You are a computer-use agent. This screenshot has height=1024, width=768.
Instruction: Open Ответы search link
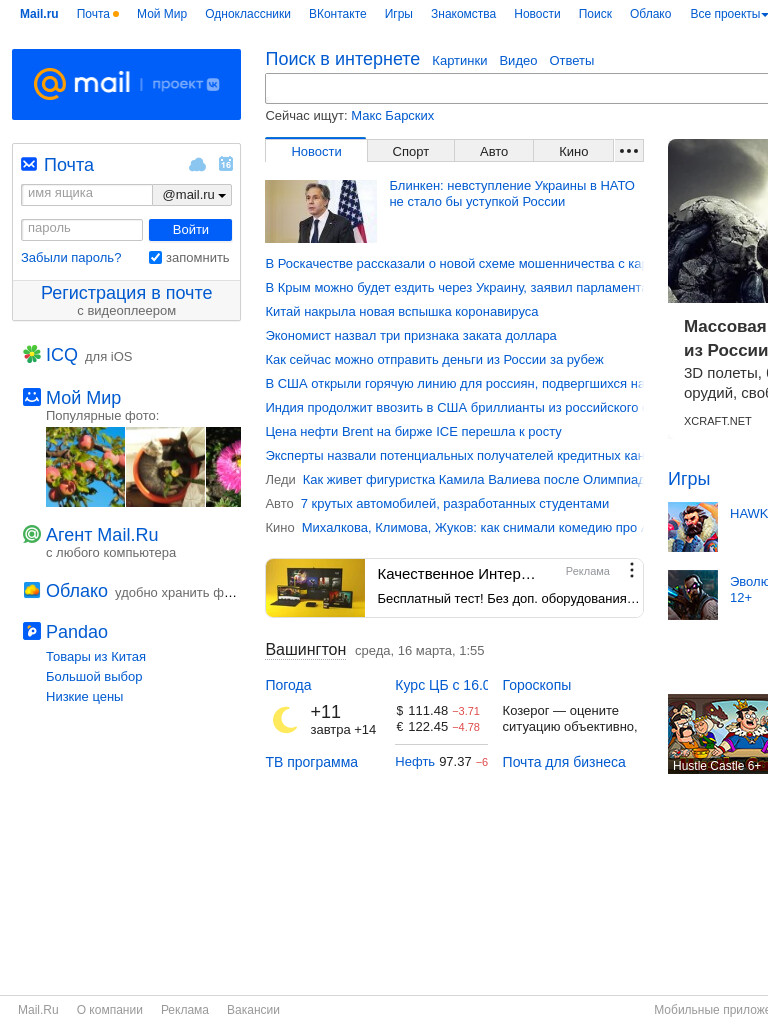point(571,61)
